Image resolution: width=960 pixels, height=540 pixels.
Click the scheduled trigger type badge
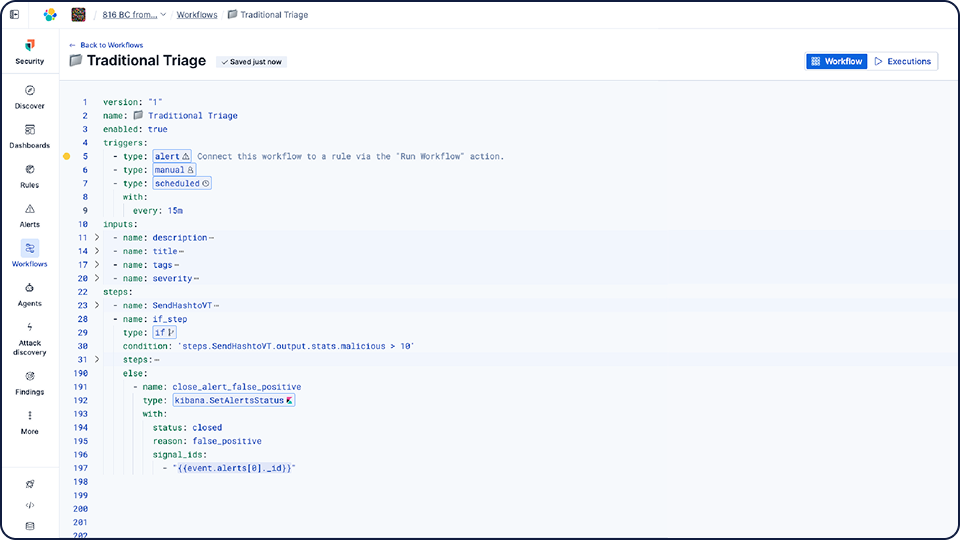[x=182, y=183]
